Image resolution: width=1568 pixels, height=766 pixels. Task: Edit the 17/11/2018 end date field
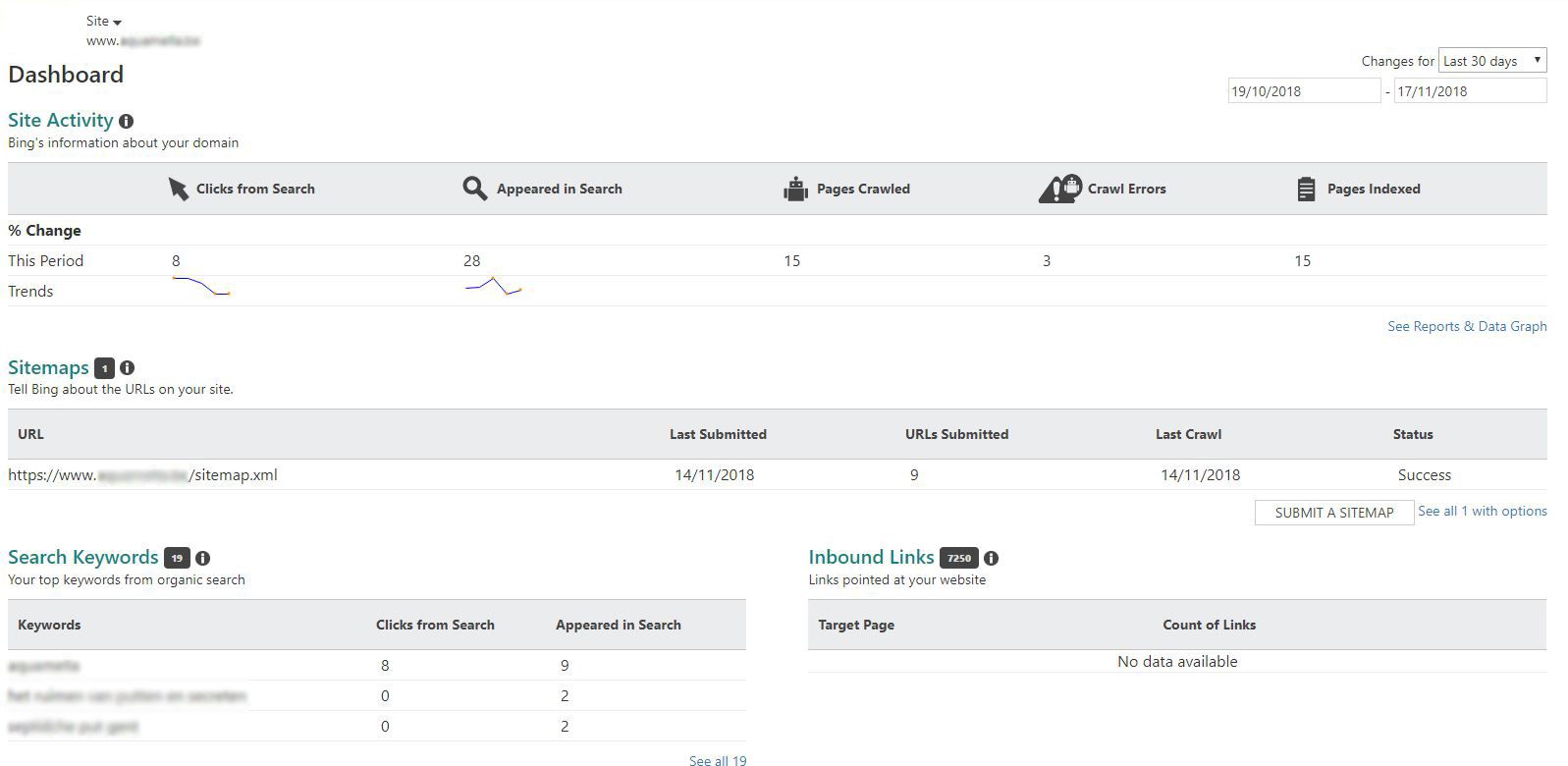tap(1470, 90)
